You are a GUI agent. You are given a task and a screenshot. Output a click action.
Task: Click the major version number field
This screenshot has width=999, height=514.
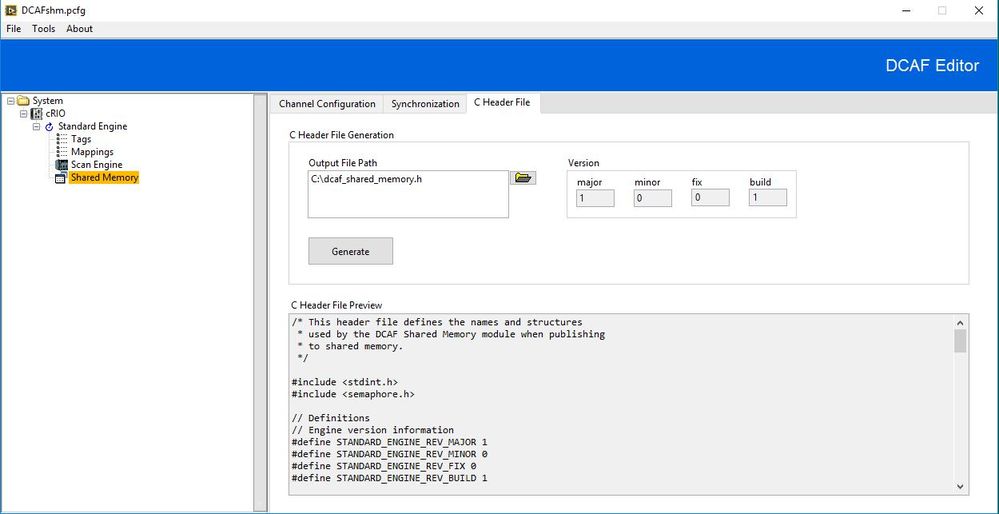pos(595,198)
